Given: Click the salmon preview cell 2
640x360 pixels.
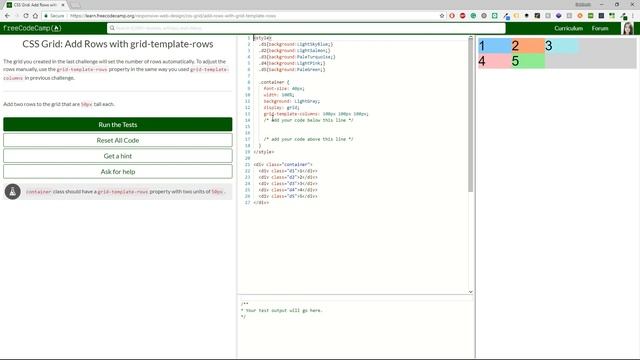Looking at the screenshot, I should click(x=528, y=46).
